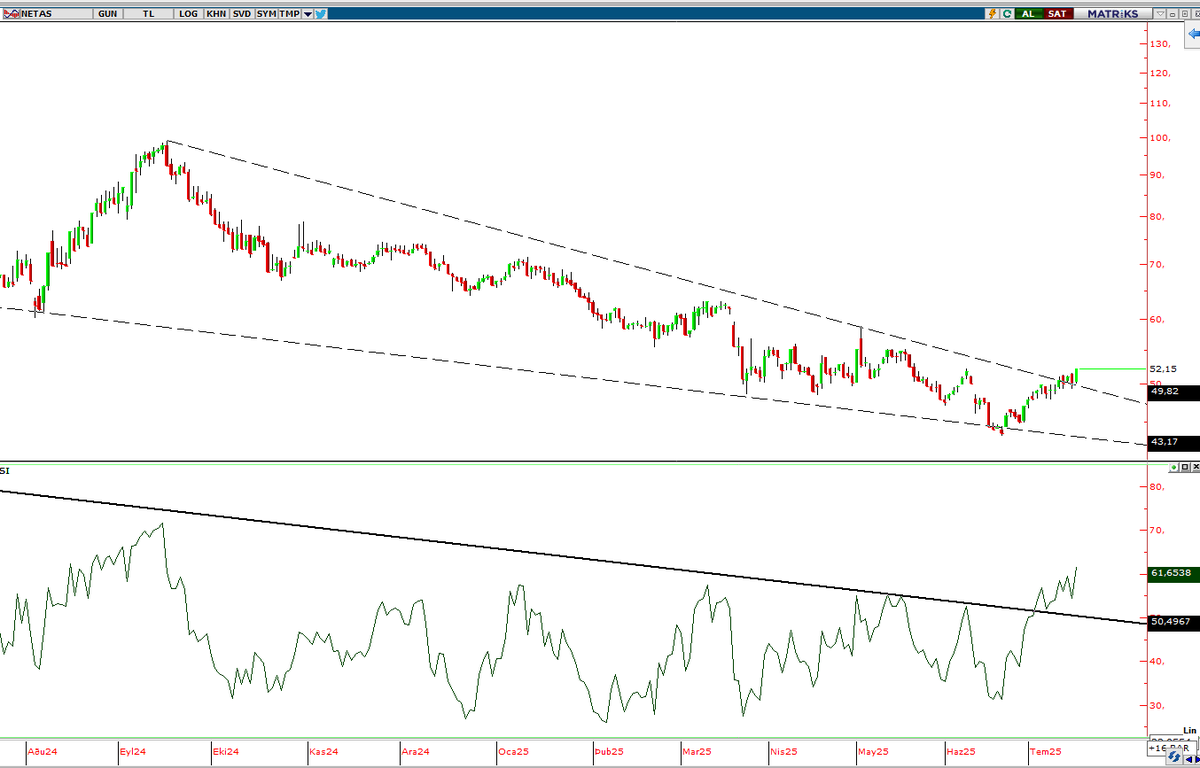Viewport: 1200px width, 768px height.
Task: Click the 50,4967 RSI trendline value label
Action: pyautogui.click(x=1173, y=621)
